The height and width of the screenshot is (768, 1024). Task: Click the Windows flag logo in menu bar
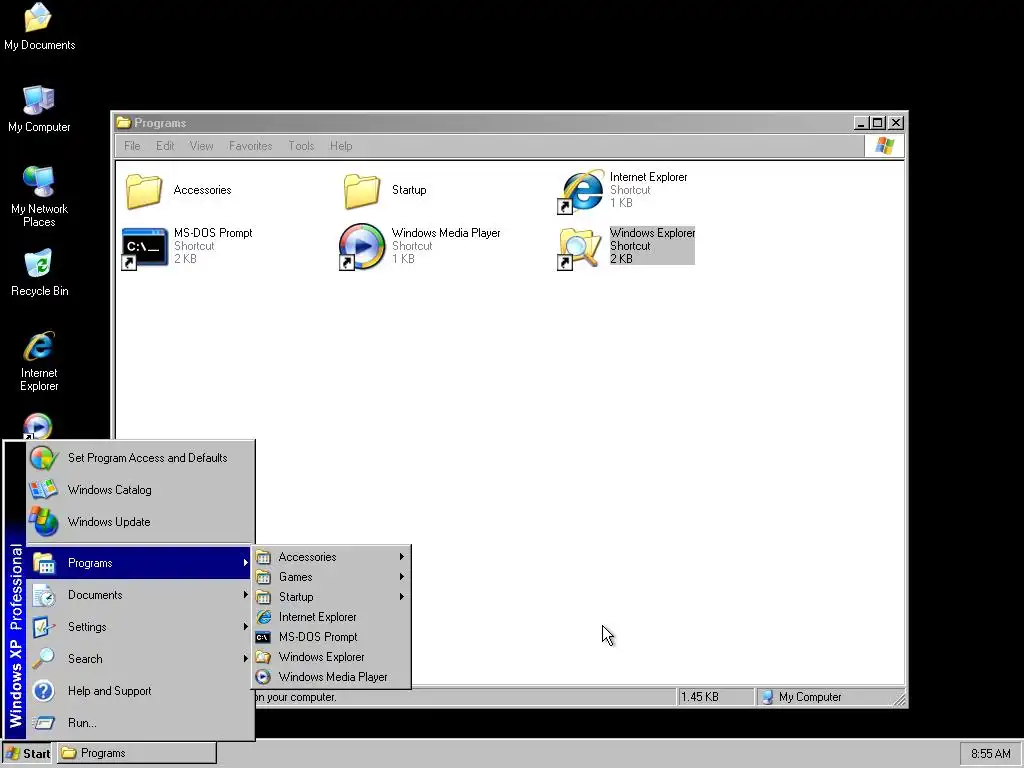pos(884,145)
